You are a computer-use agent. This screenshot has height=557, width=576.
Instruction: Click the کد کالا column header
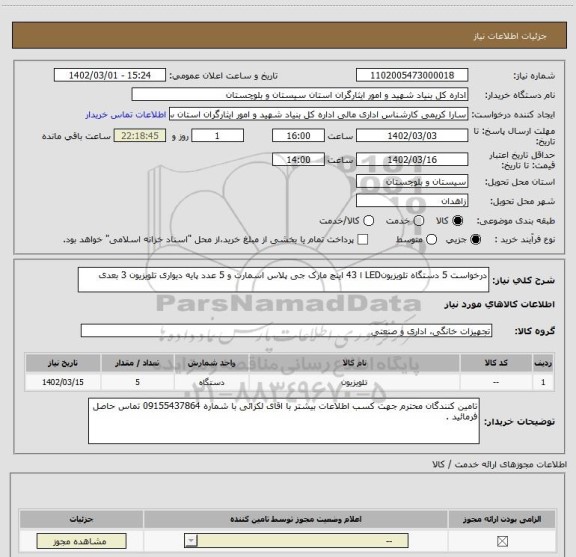click(496, 363)
